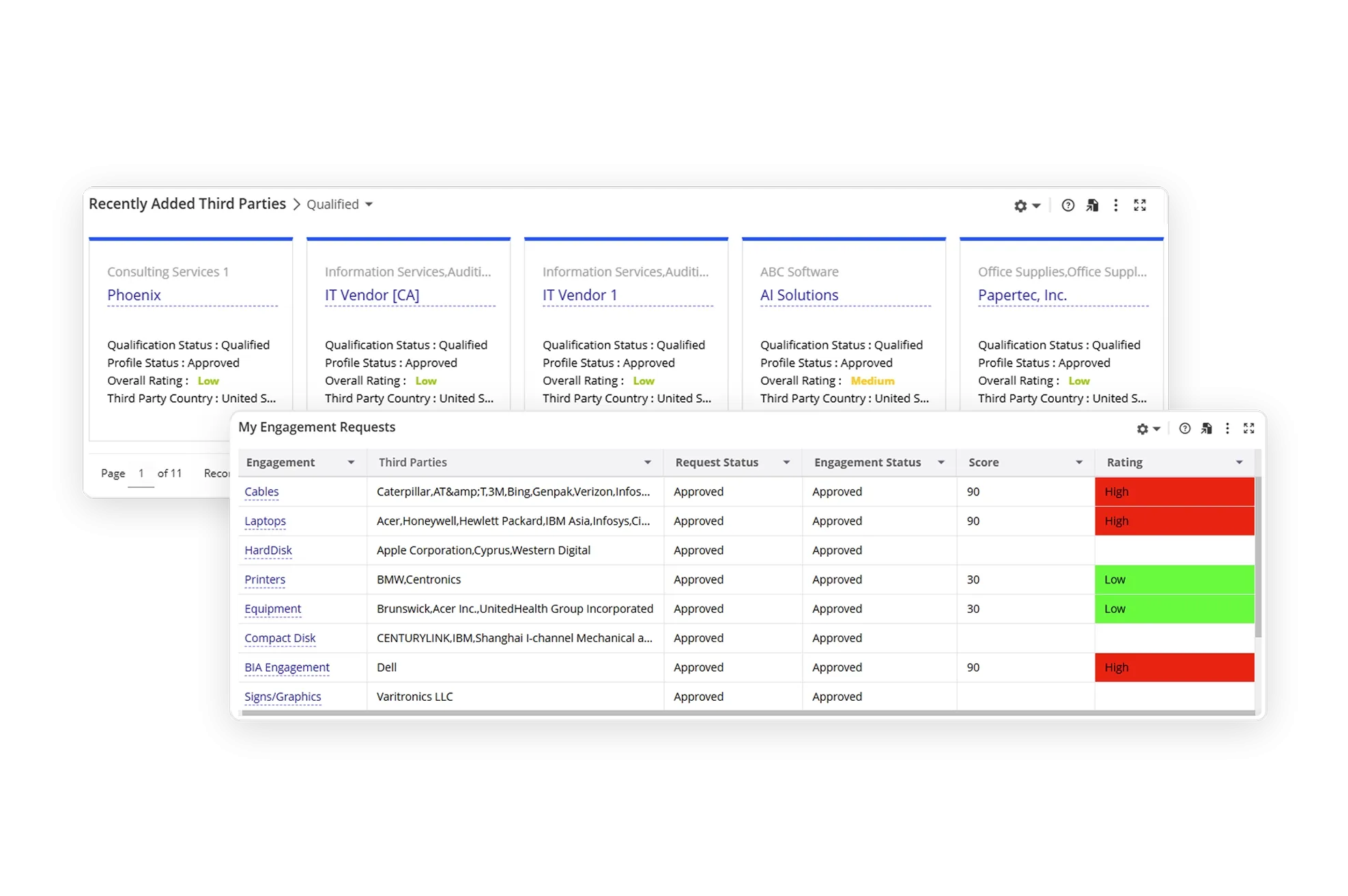
Task: Open the HardDisk engagement
Action: [x=268, y=550]
